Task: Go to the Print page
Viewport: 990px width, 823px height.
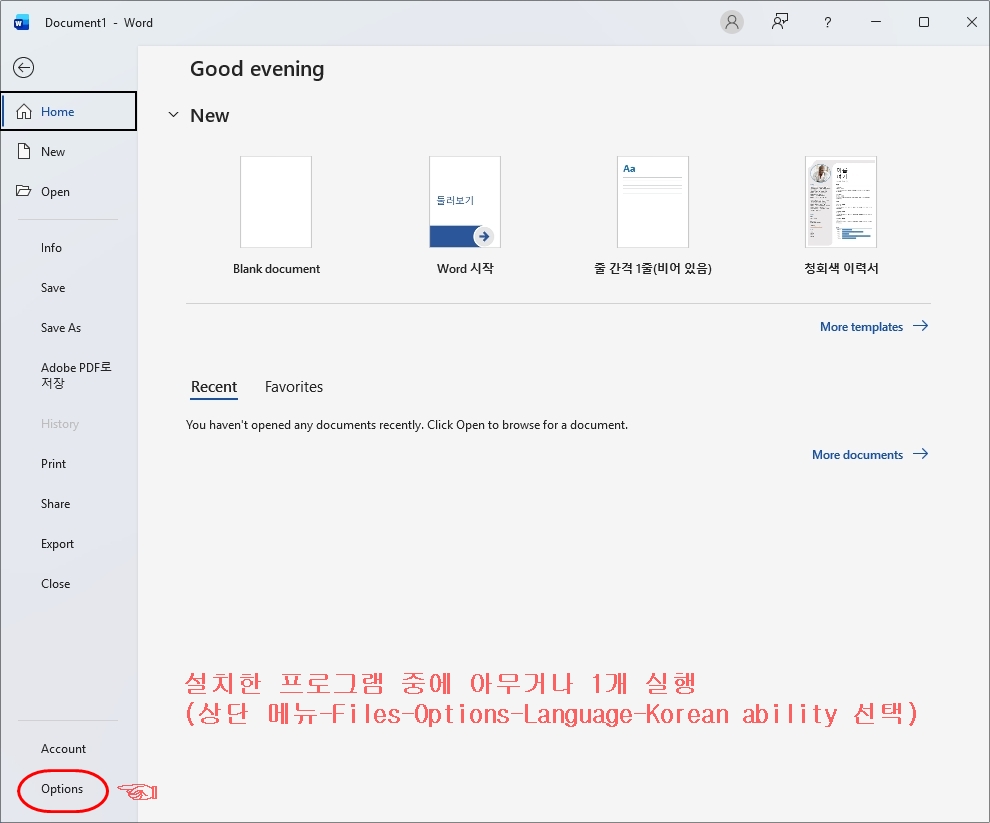Action: point(54,464)
